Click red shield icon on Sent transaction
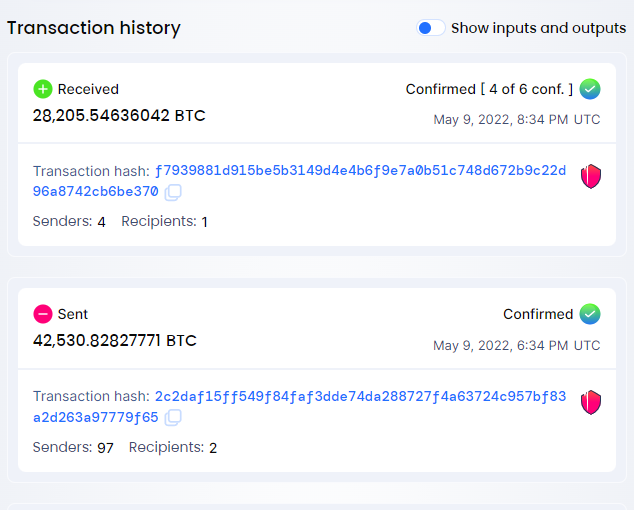The height and width of the screenshot is (510, 634). (591, 402)
